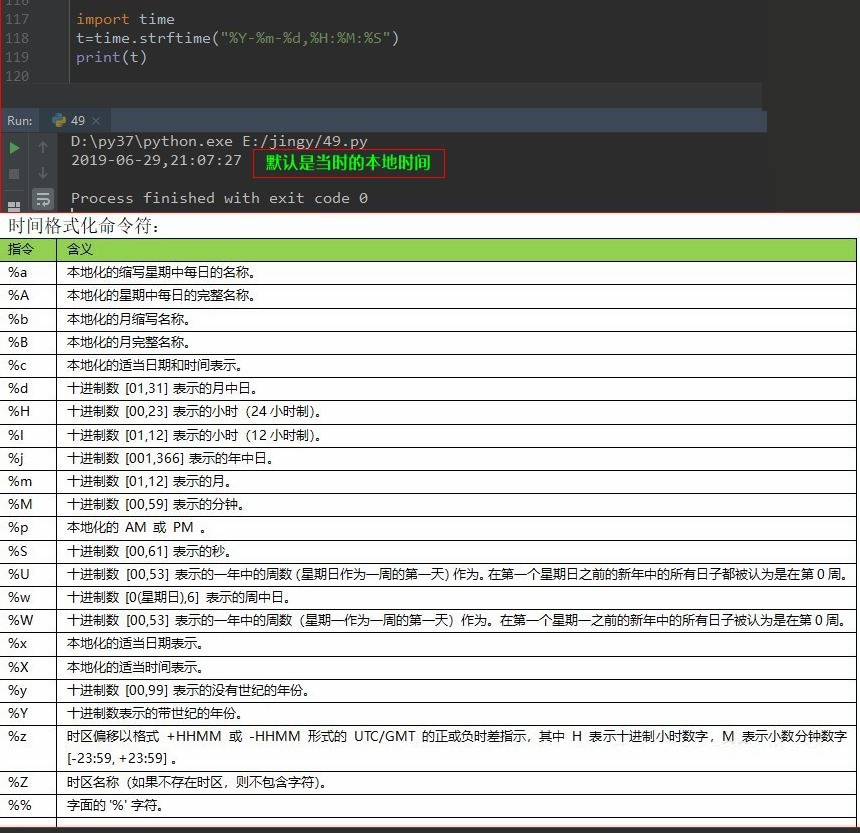This screenshot has width=860, height=833.
Task: Click the 2019-06-29 timestamp output
Action: [x=156, y=160]
